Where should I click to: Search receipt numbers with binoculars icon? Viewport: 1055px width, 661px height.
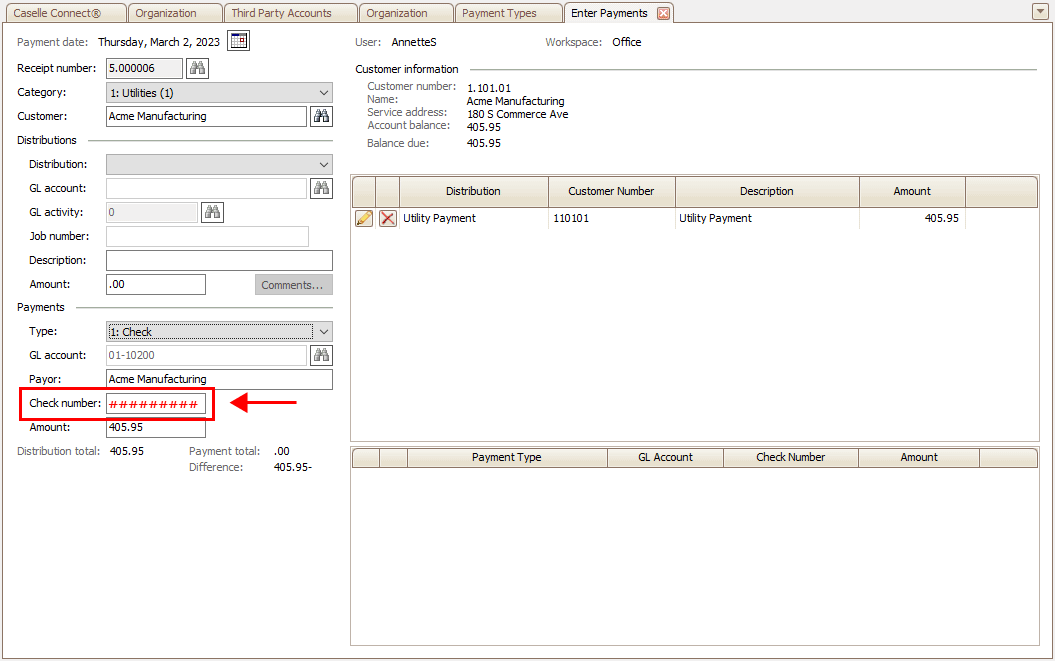(x=197, y=68)
